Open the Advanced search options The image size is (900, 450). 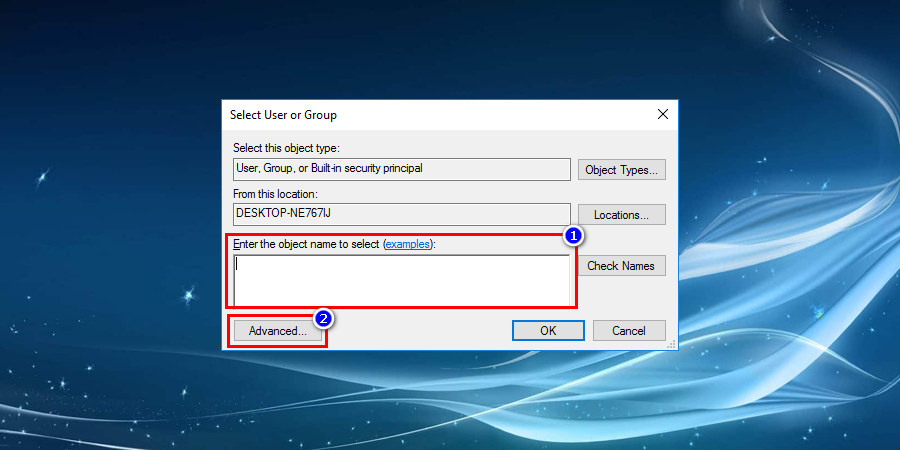pyautogui.click(x=278, y=331)
